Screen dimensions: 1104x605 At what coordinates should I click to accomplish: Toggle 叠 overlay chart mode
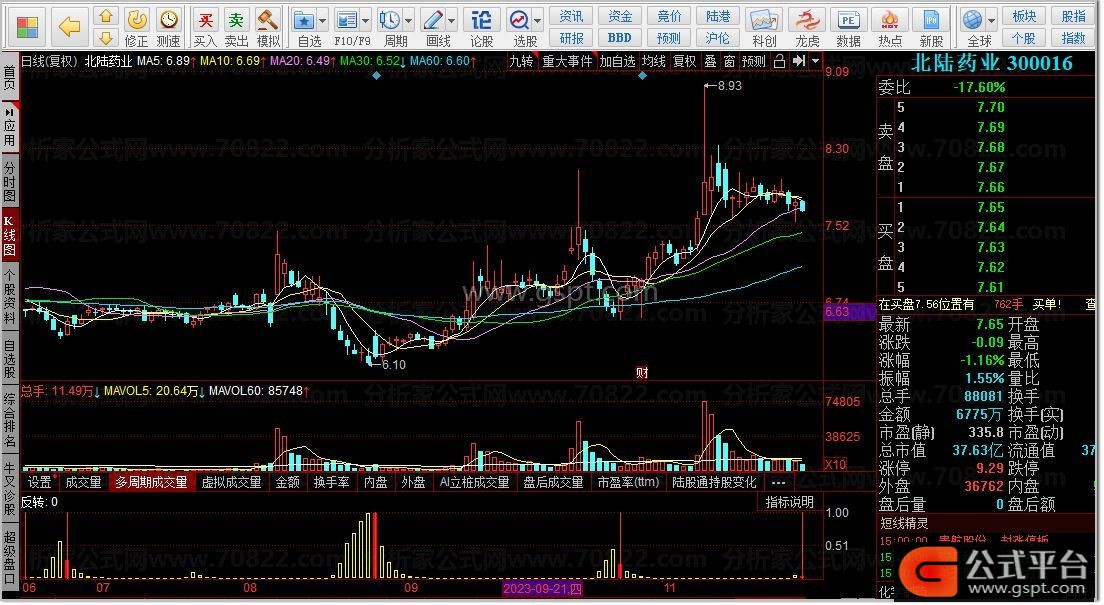click(710, 62)
